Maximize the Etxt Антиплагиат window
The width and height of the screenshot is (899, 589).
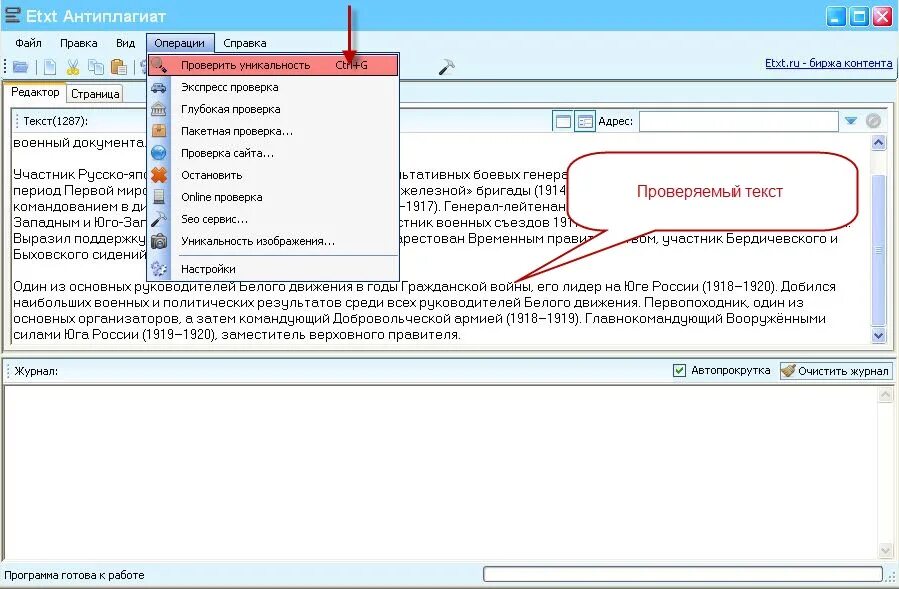point(859,16)
